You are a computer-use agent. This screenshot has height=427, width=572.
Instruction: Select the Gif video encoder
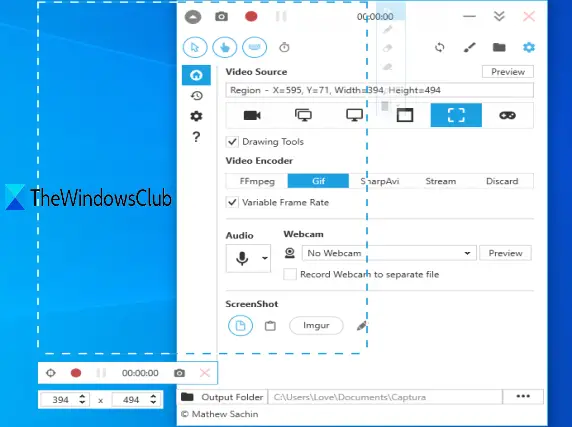point(318,181)
